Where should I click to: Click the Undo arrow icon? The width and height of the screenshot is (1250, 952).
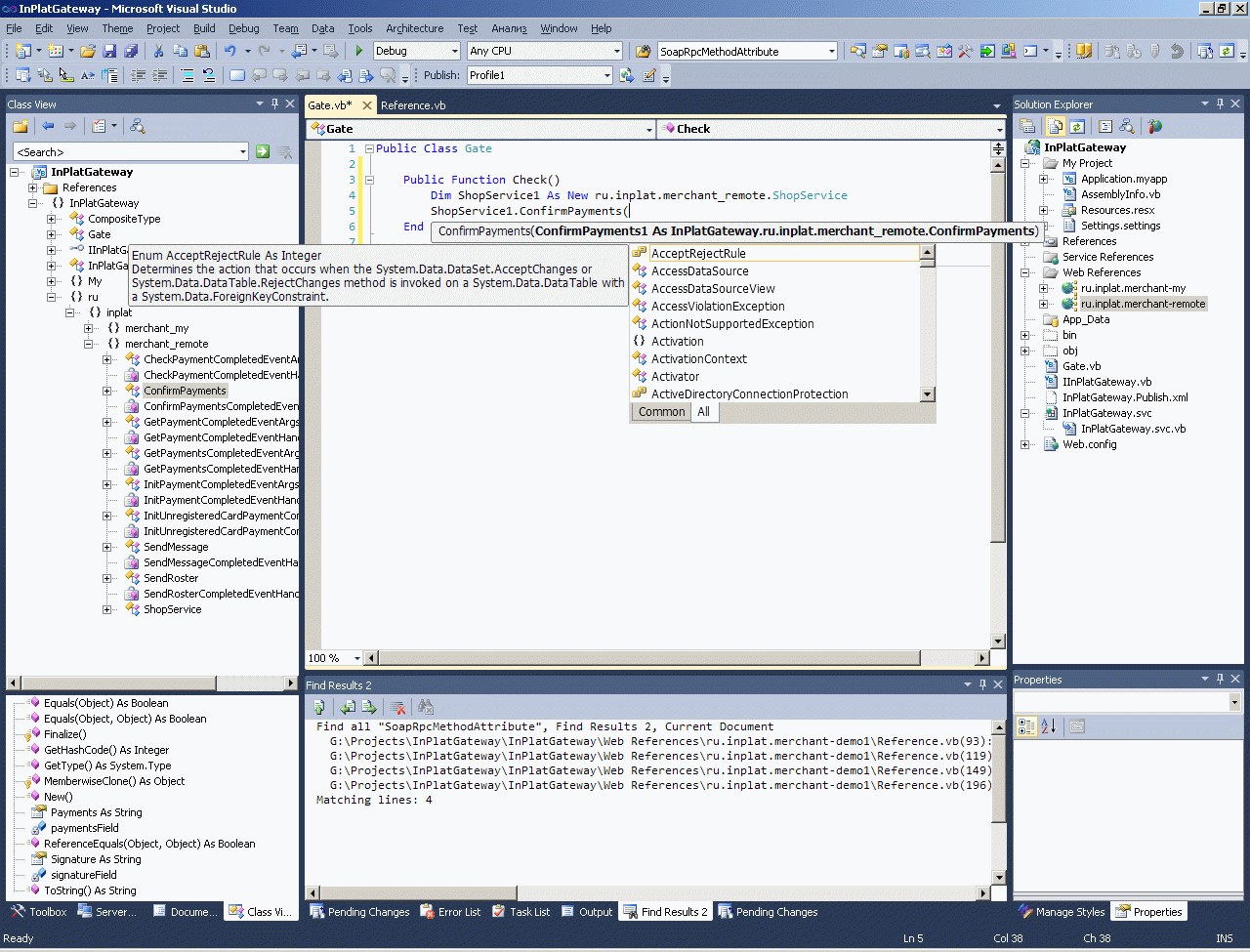(x=229, y=51)
